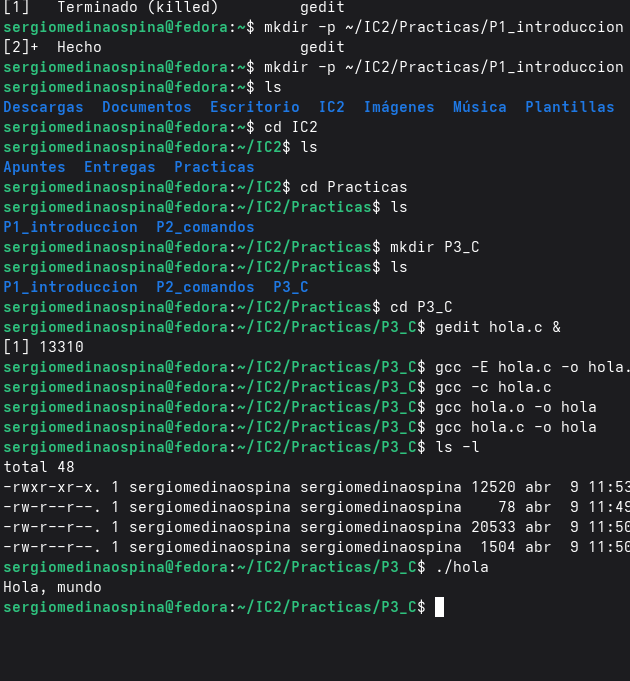Click the Plantillas directory name

click(x=569, y=107)
